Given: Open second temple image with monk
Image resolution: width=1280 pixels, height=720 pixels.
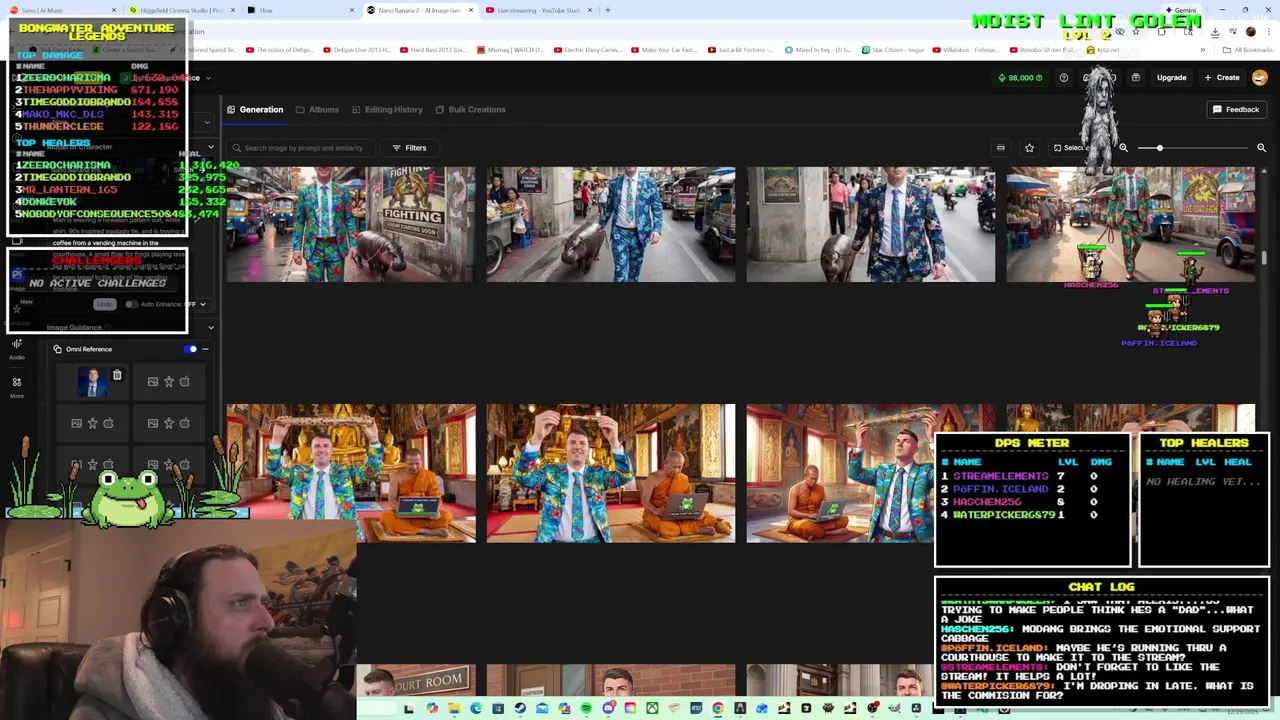Looking at the screenshot, I should click(x=611, y=473).
